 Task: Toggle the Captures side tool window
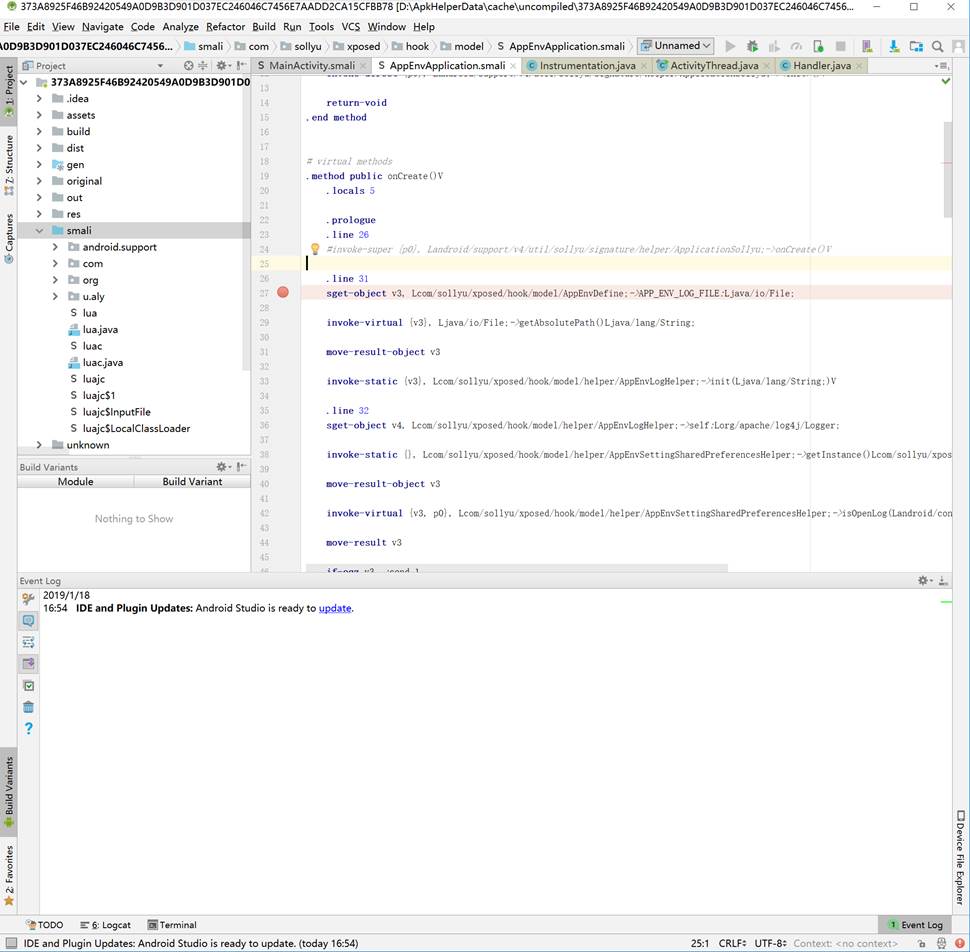coord(9,238)
